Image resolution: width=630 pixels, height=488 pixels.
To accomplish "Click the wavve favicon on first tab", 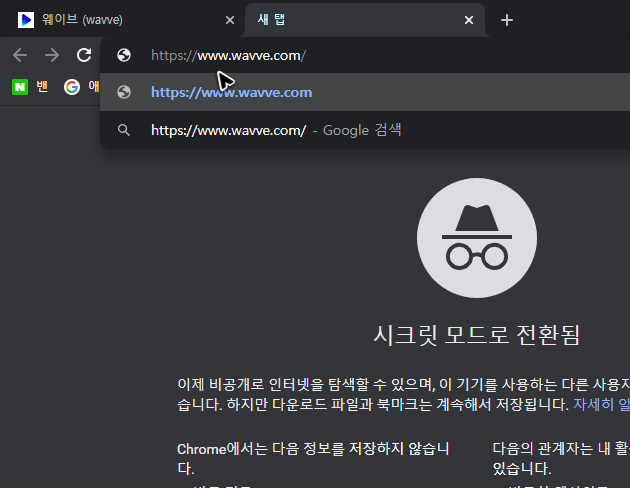I will tap(26, 20).
